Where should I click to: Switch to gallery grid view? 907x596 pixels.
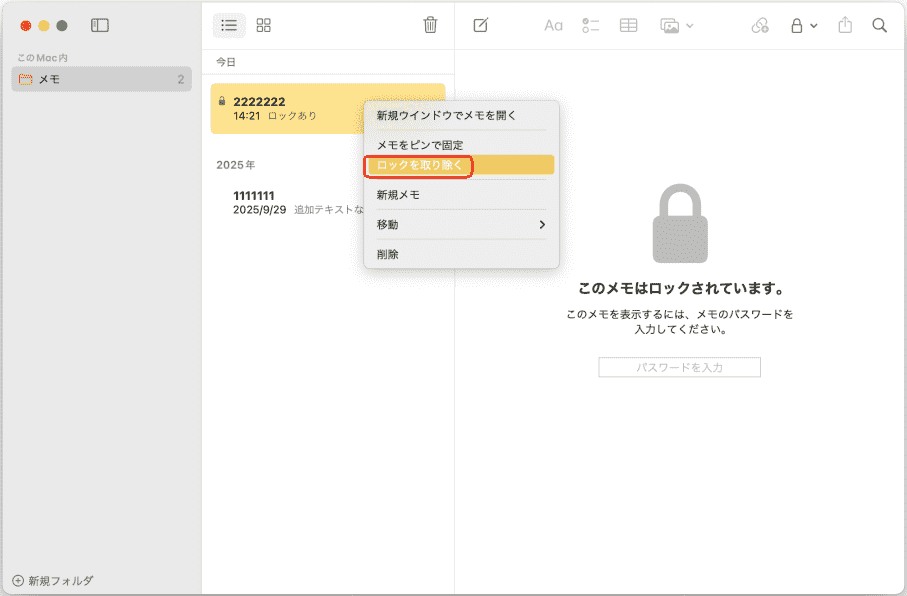tap(264, 25)
